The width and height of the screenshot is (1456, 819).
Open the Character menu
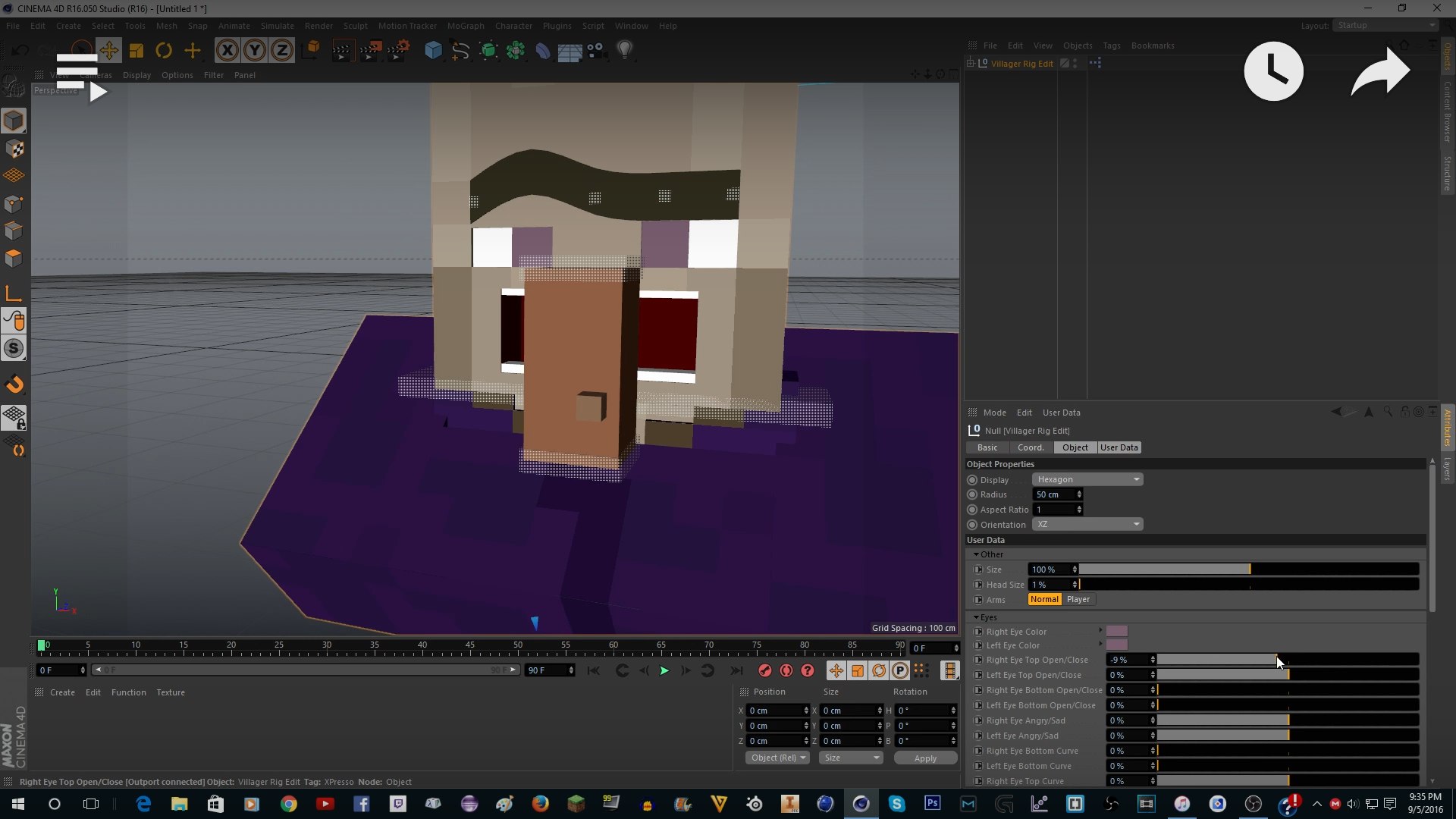pos(513,26)
